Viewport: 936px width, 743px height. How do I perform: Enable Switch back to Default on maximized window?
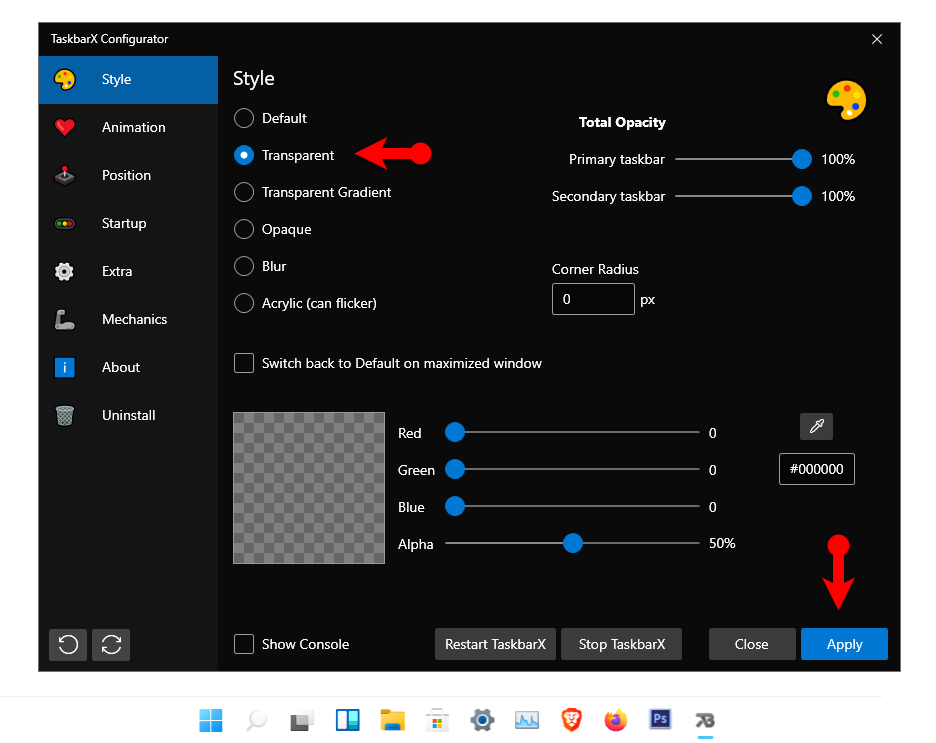click(x=243, y=363)
